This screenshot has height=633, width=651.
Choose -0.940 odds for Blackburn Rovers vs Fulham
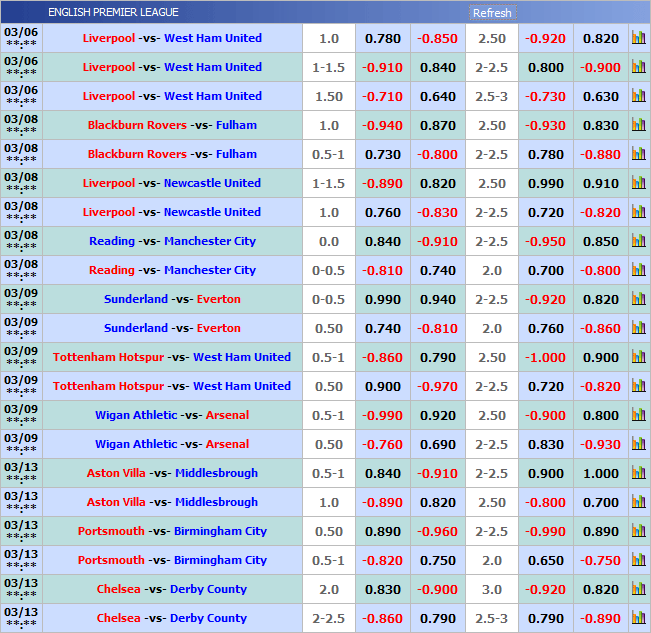383,126
